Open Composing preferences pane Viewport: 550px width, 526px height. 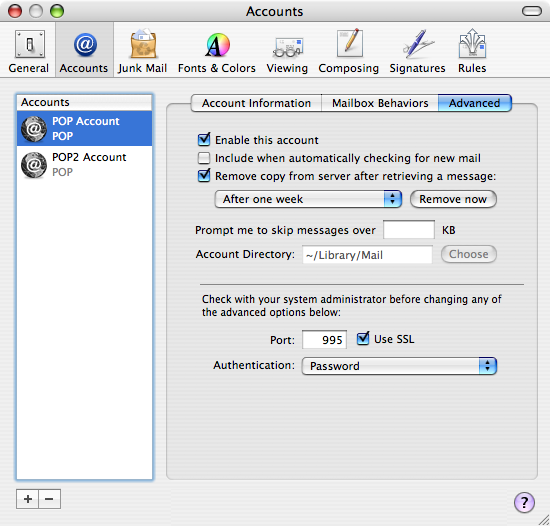pos(349,51)
